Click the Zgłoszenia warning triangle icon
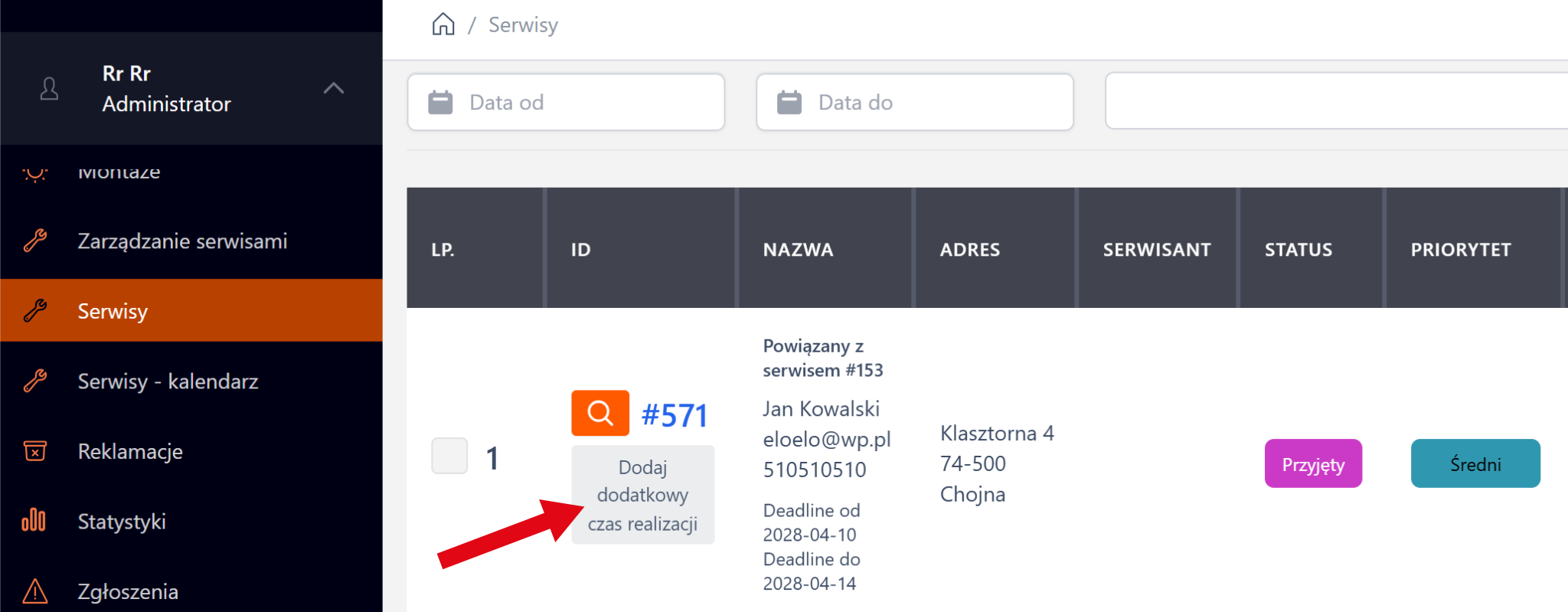The height and width of the screenshot is (612, 1568). coord(35,591)
